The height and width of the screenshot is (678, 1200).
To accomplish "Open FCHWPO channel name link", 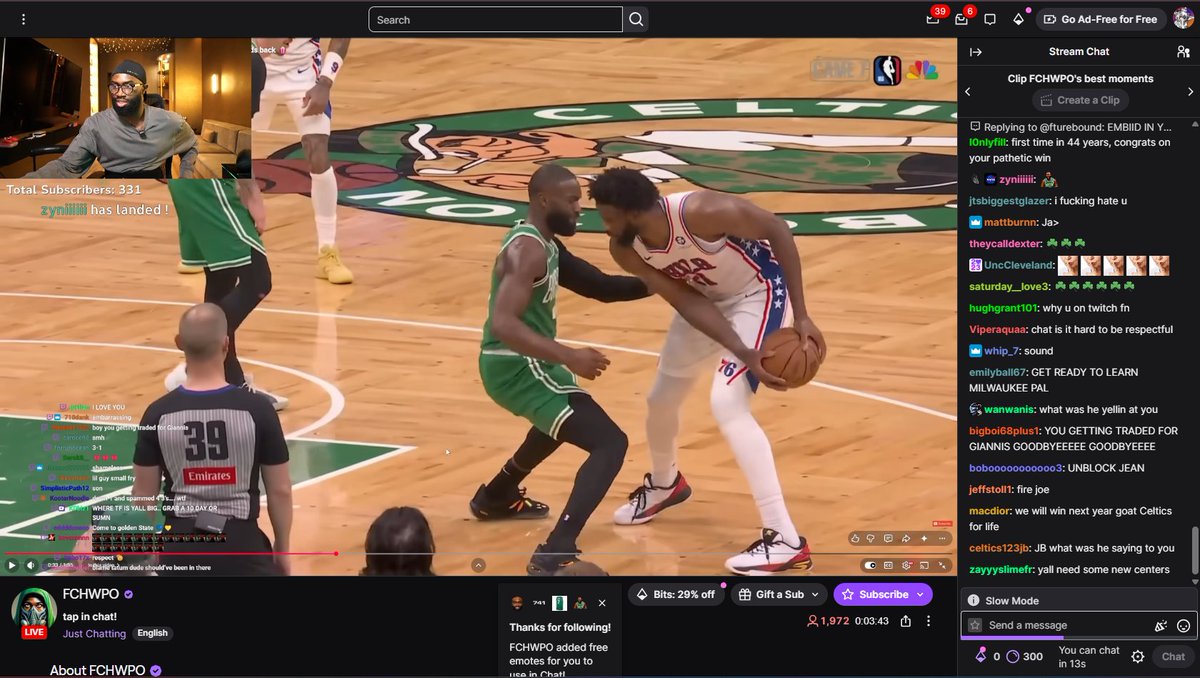I will point(91,594).
